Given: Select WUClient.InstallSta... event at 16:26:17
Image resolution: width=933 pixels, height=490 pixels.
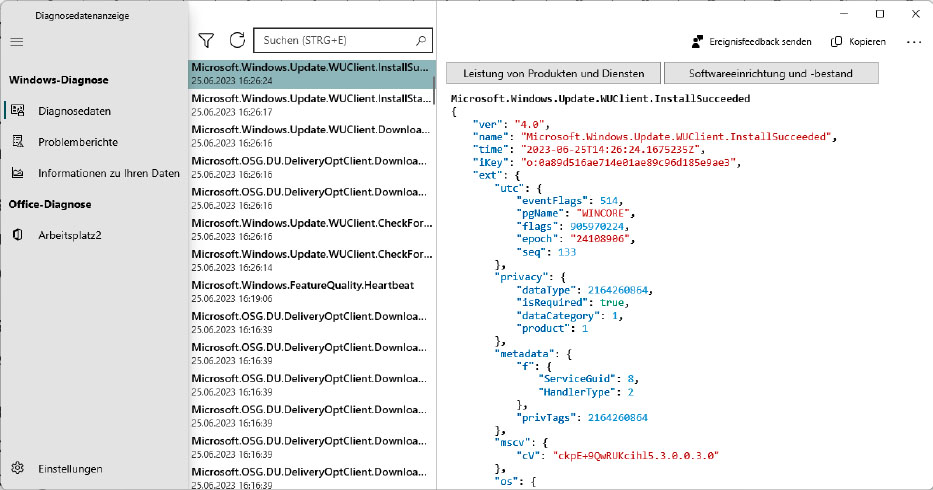Looking at the screenshot, I should coord(312,105).
